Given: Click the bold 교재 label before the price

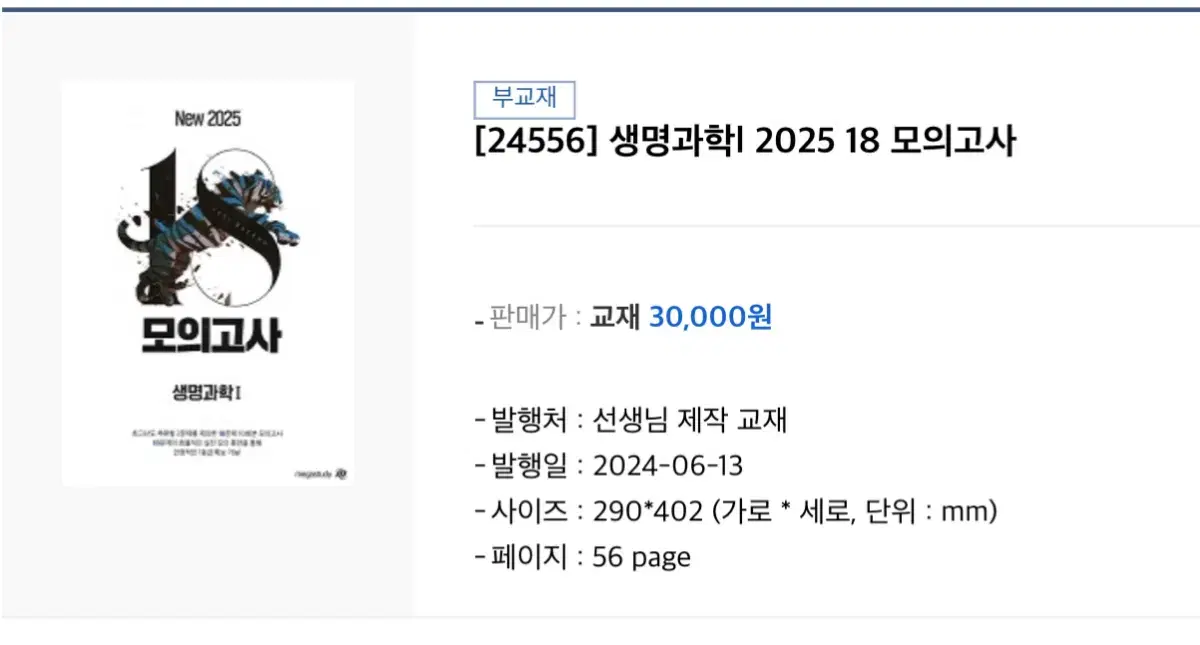Looking at the screenshot, I should pos(615,317).
